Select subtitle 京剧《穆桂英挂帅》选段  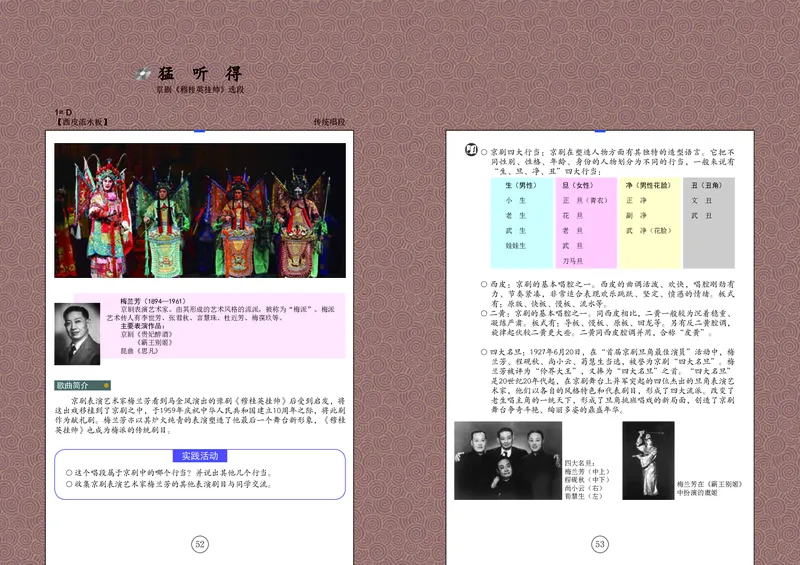(x=200, y=89)
